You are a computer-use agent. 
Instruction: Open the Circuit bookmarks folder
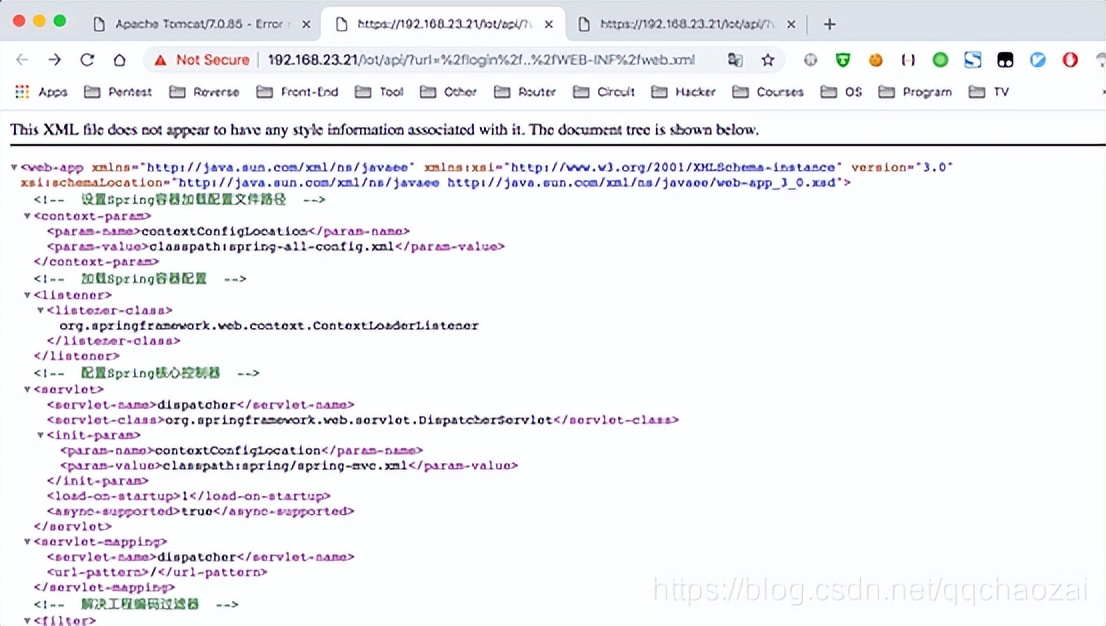coord(604,92)
